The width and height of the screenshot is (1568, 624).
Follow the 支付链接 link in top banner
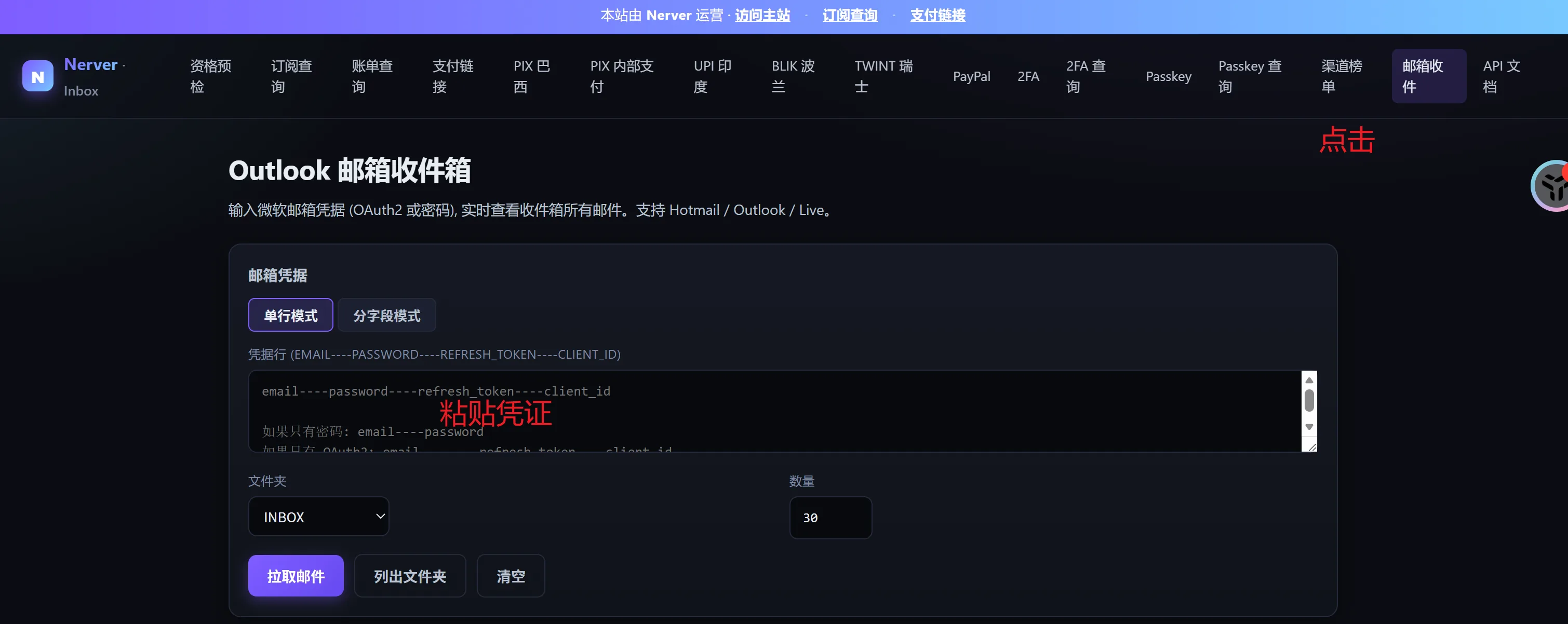937,15
